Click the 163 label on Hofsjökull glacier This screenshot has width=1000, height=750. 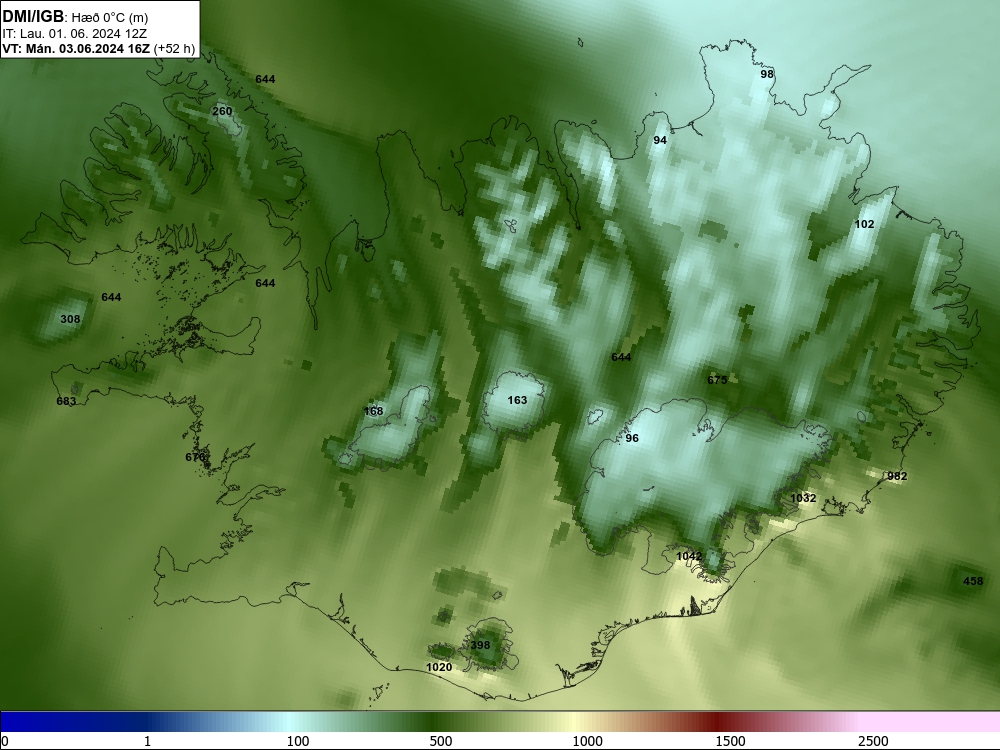[x=517, y=400]
